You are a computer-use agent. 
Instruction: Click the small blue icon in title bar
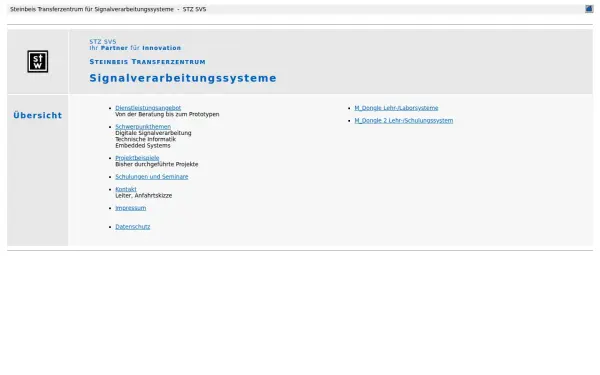589,9
